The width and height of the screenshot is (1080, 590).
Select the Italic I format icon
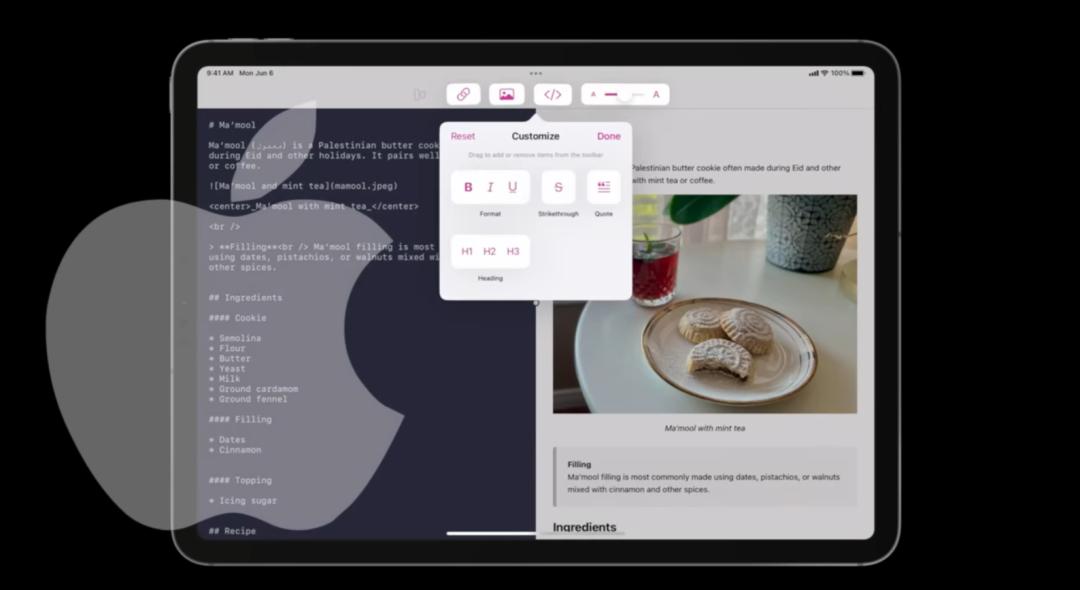click(x=490, y=187)
